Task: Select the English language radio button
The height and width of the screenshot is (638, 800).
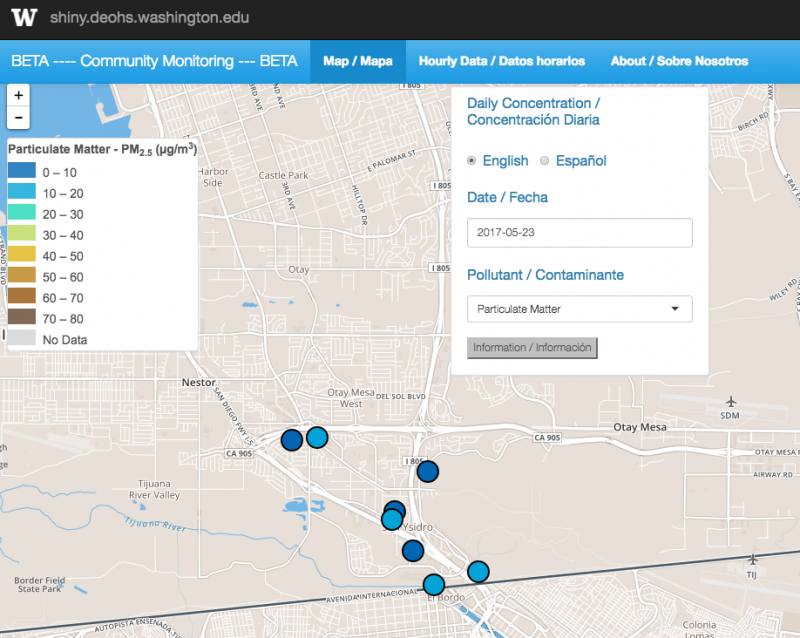Action: pos(470,161)
